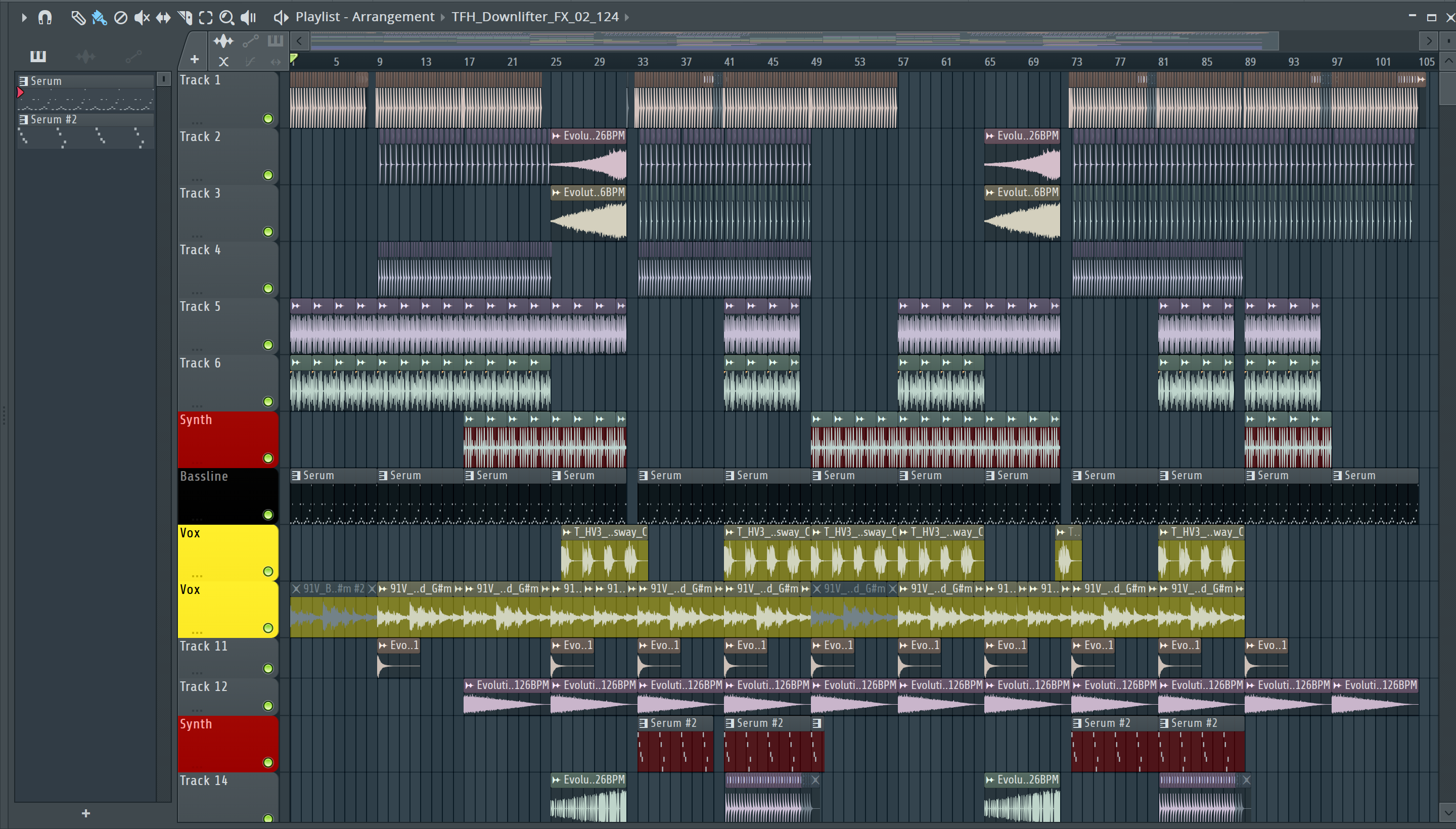
Task: Click the Playlist - Arrangement title
Action: click(365, 17)
